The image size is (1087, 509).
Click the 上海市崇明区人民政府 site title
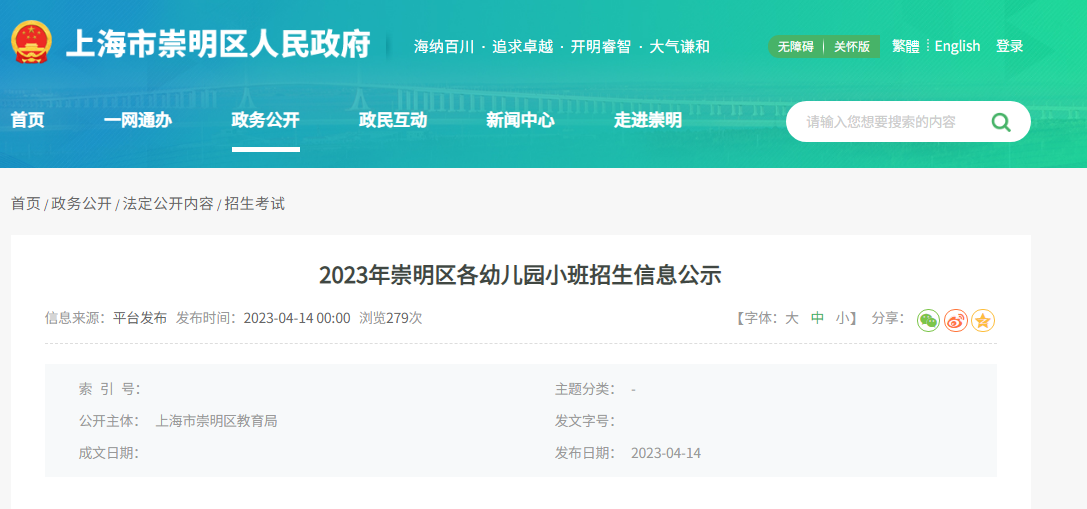tap(218, 44)
